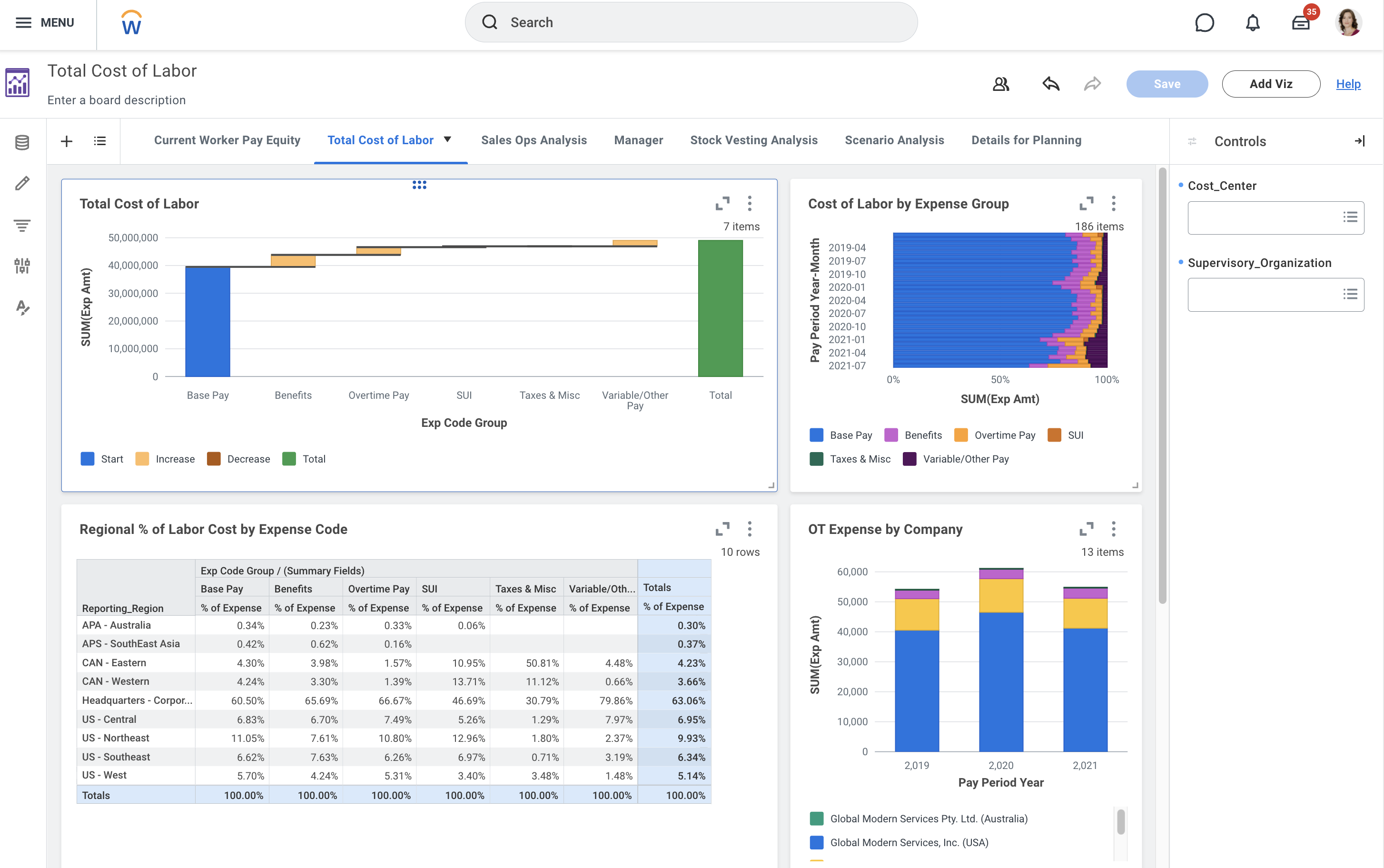Viewport: 1384px width, 868px height.
Task: Click the Search input field
Action: [x=691, y=22]
